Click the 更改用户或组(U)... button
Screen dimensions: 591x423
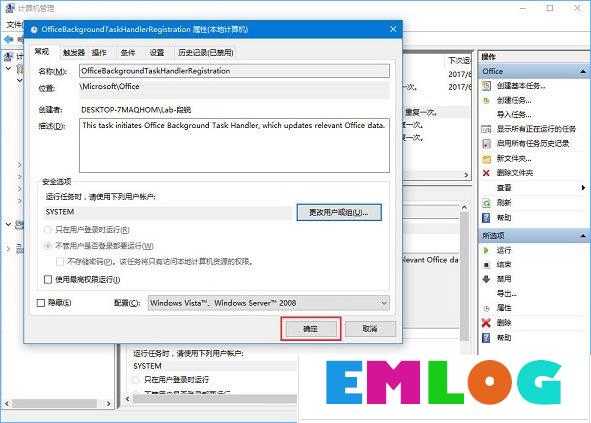[339, 213]
